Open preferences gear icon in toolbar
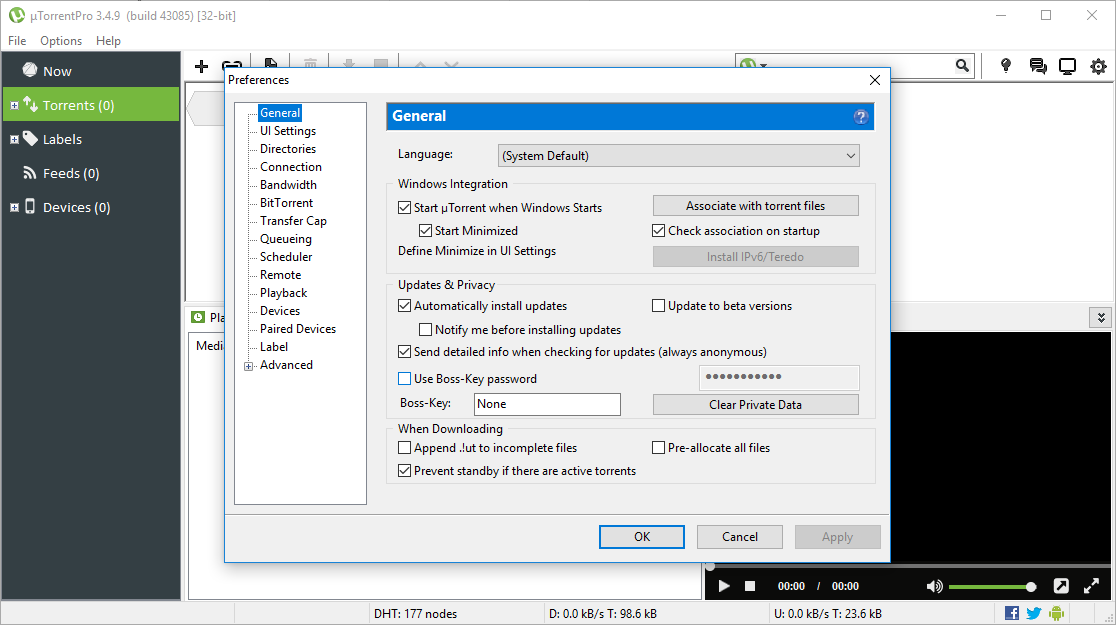This screenshot has width=1116, height=625. pos(1098,66)
